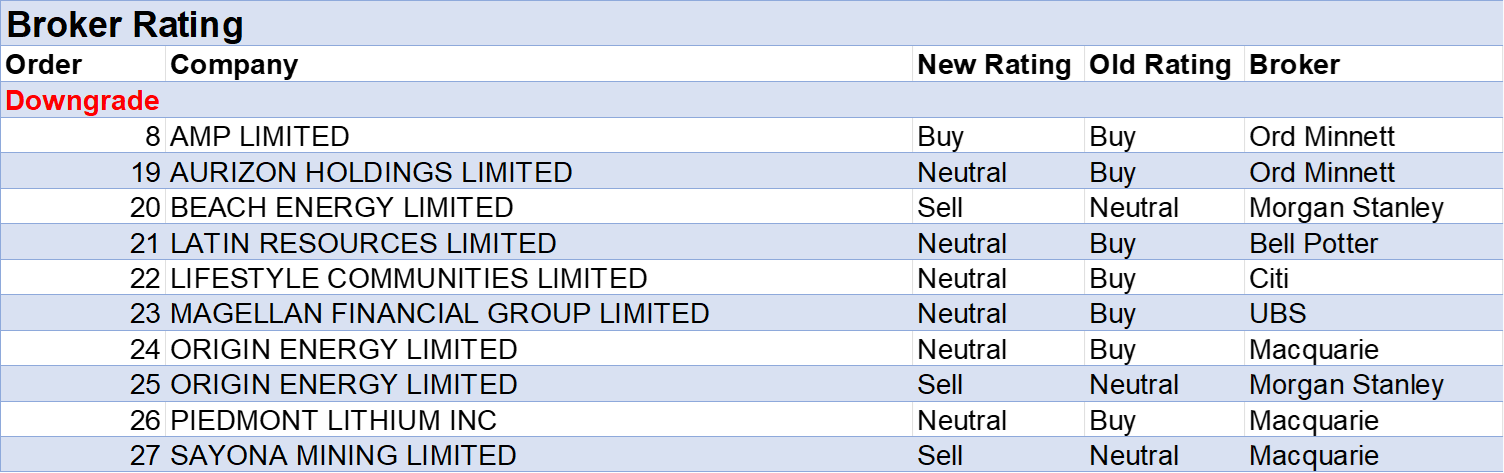1504x473 pixels.
Task: Select the red Downgrade heading cell
Action: (x=83, y=101)
